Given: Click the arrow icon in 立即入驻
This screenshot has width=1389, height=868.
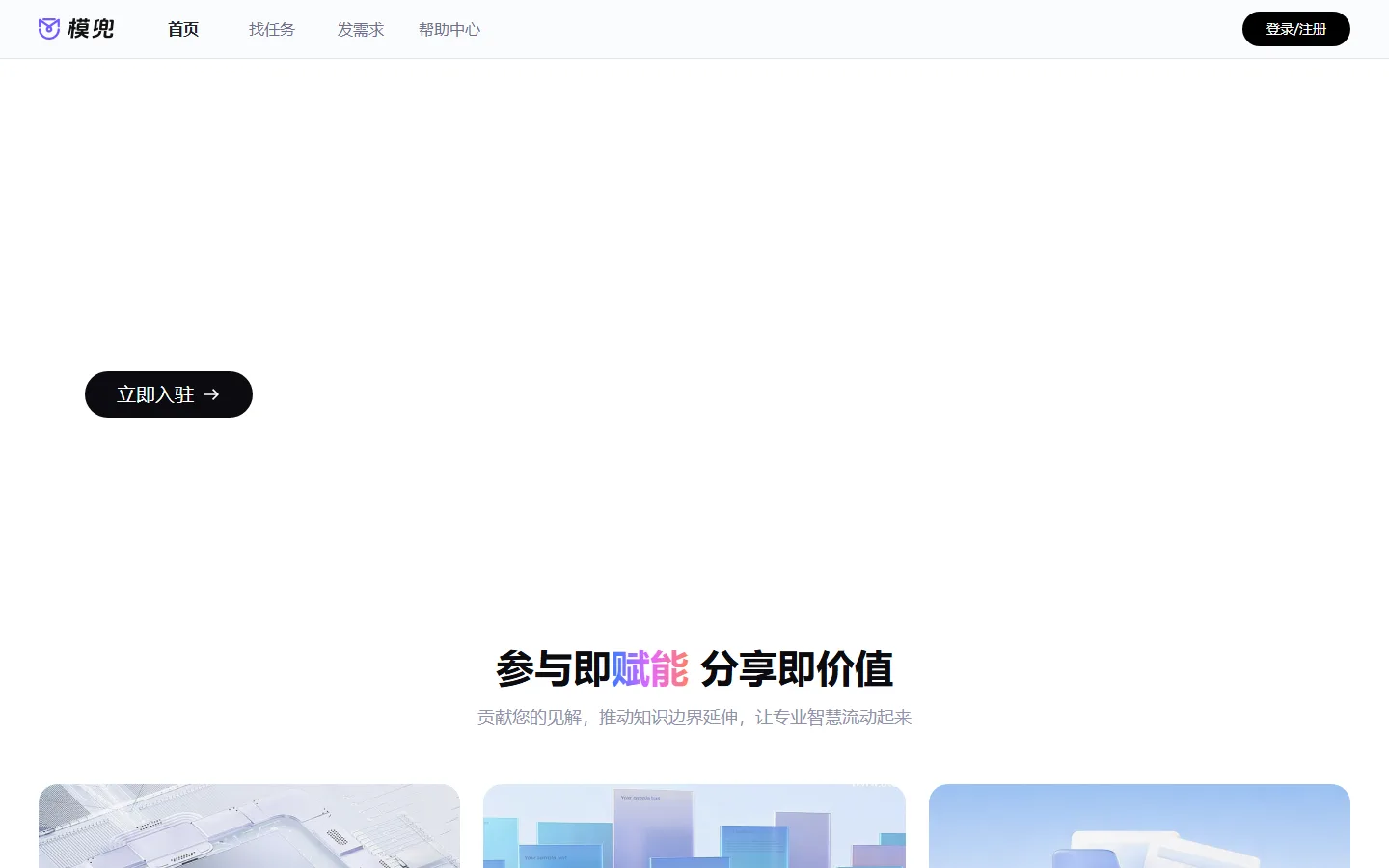Looking at the screenshot, I should coord(211,394).
